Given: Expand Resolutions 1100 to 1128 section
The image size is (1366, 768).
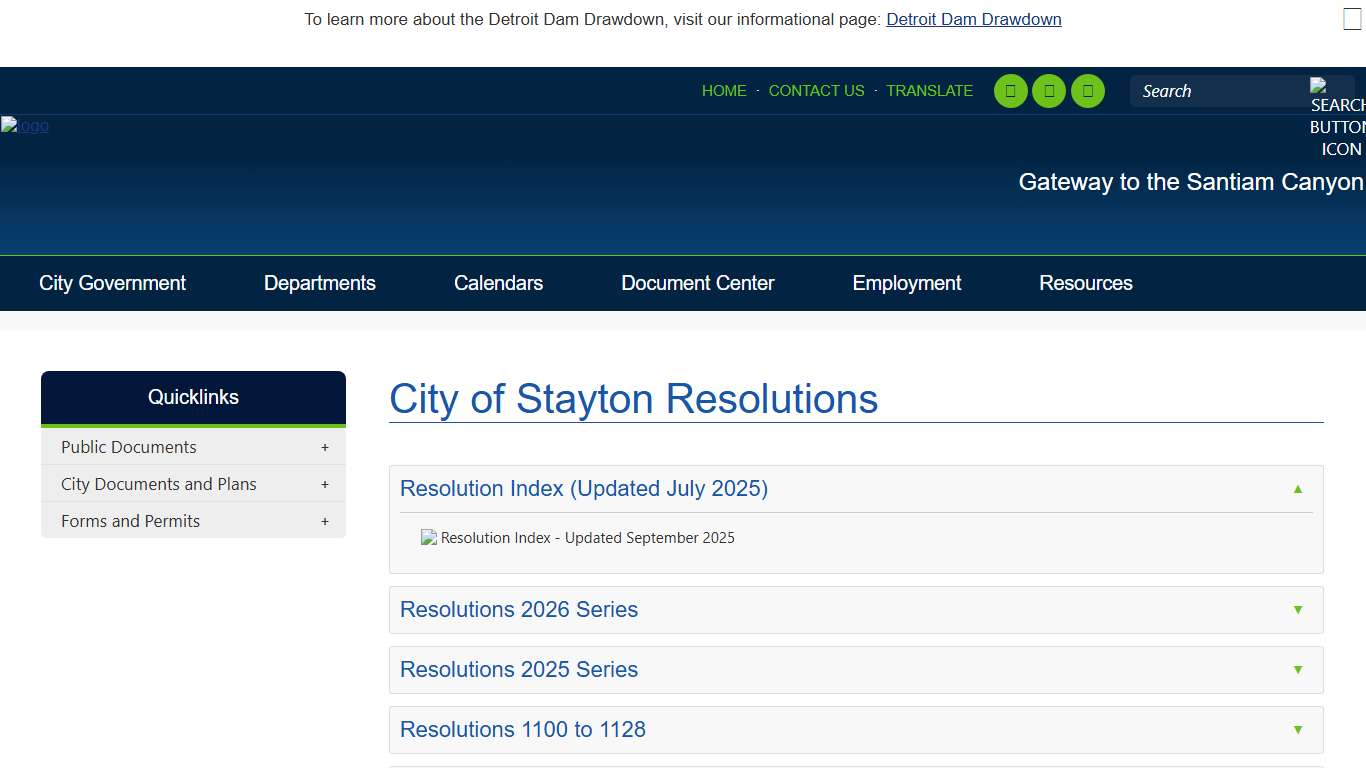Looking at the screenshot, I should [1298, 730].
